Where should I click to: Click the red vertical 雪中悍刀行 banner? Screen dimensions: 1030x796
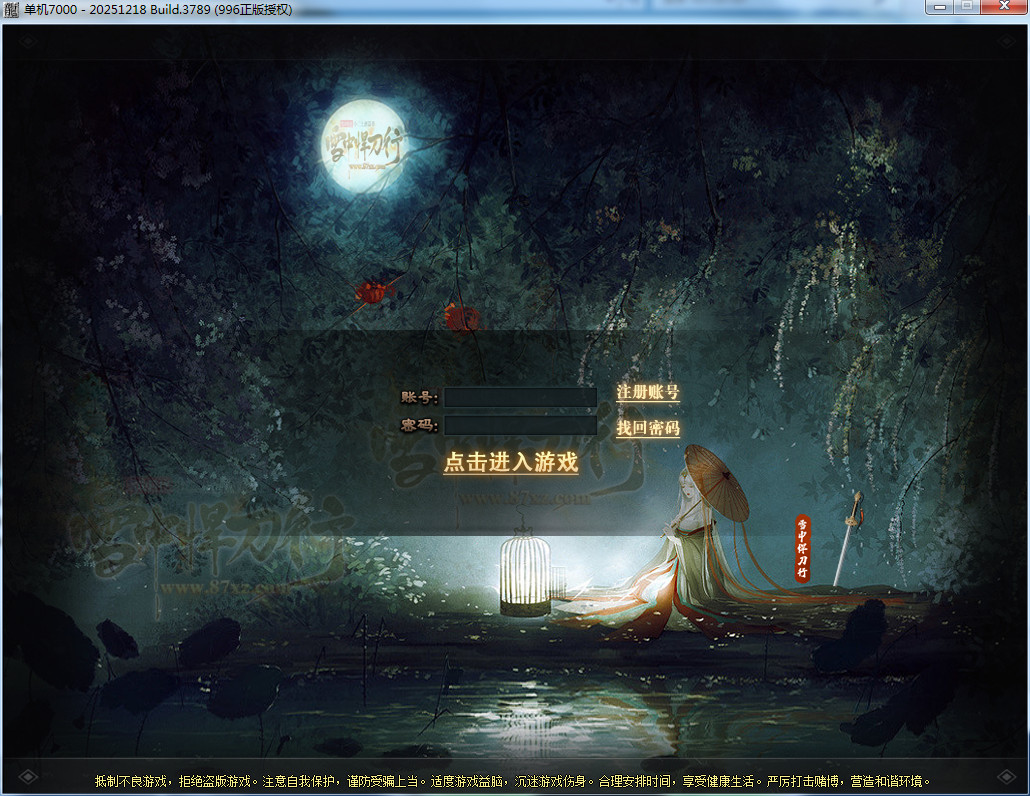802,548
